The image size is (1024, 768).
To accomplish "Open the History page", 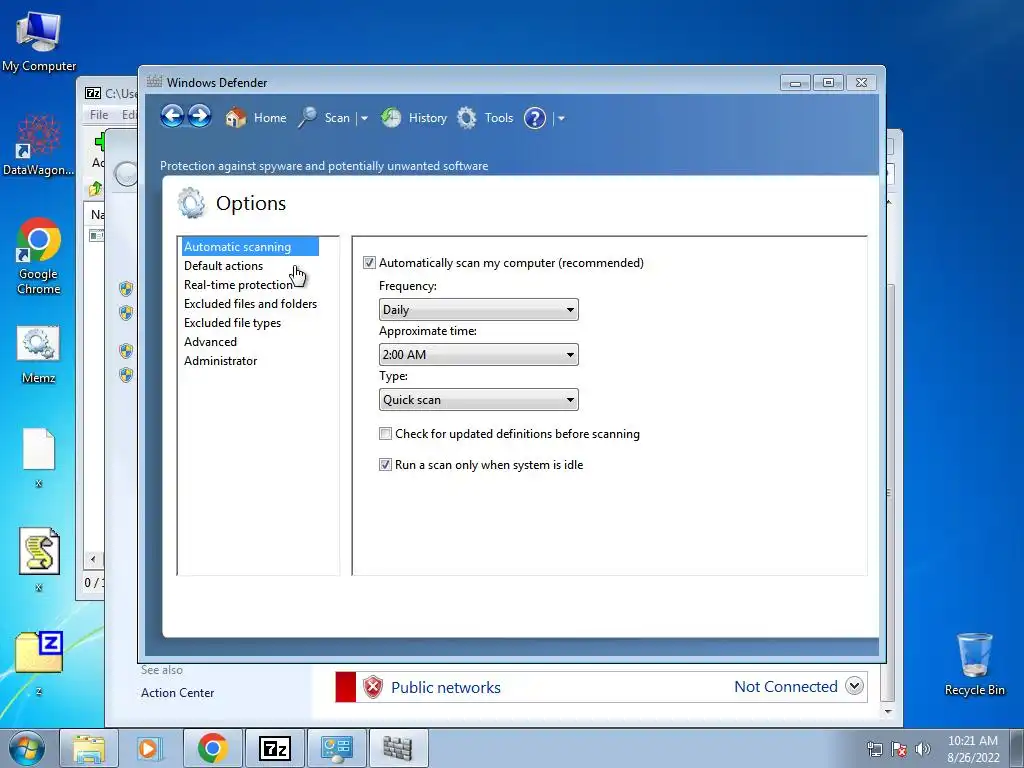I will pyautogui.click(x=414, y=118).
